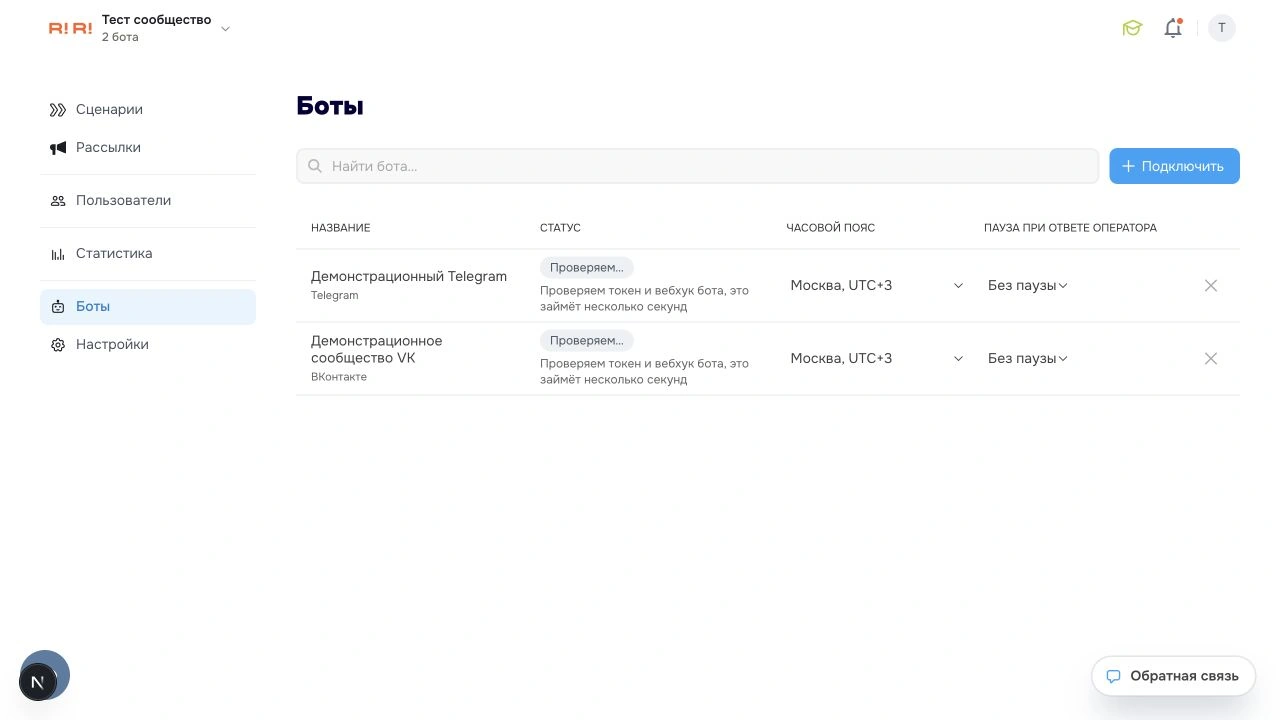
Task: Click the Пользователи people icon
Action: [x=58, y=201]
